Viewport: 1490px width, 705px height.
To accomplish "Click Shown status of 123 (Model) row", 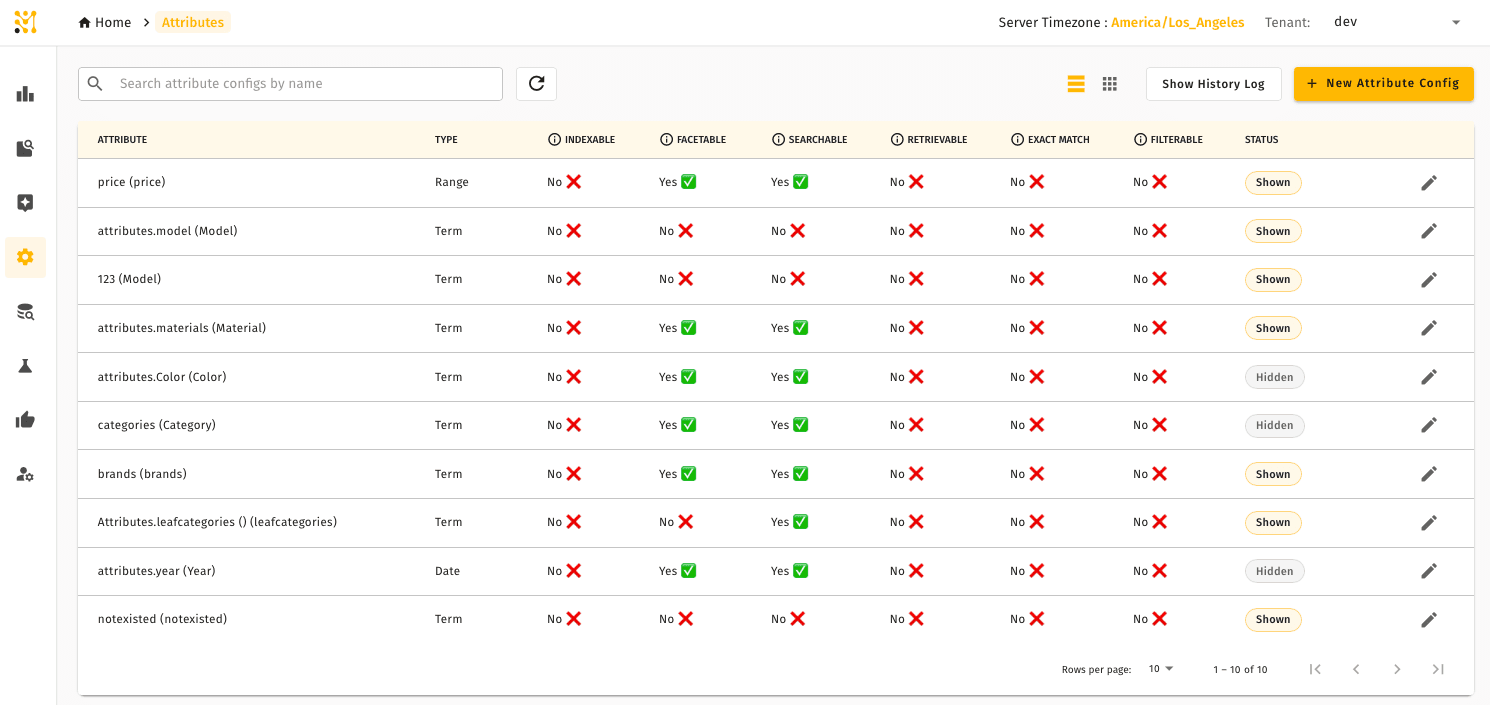I will point(1273,280).
